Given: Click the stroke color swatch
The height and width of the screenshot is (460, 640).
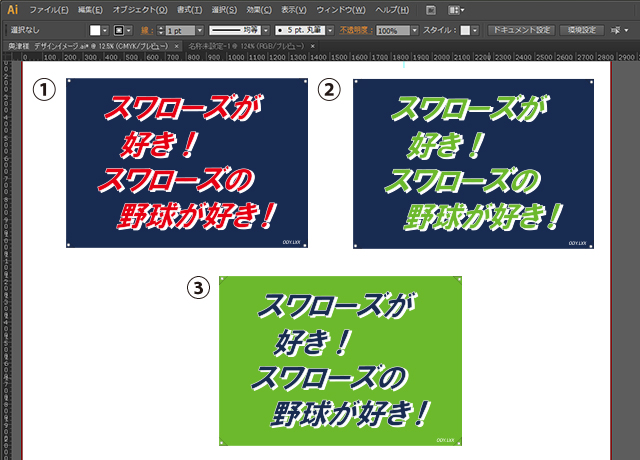Looking at the screenshot, I should coord(119,30).
